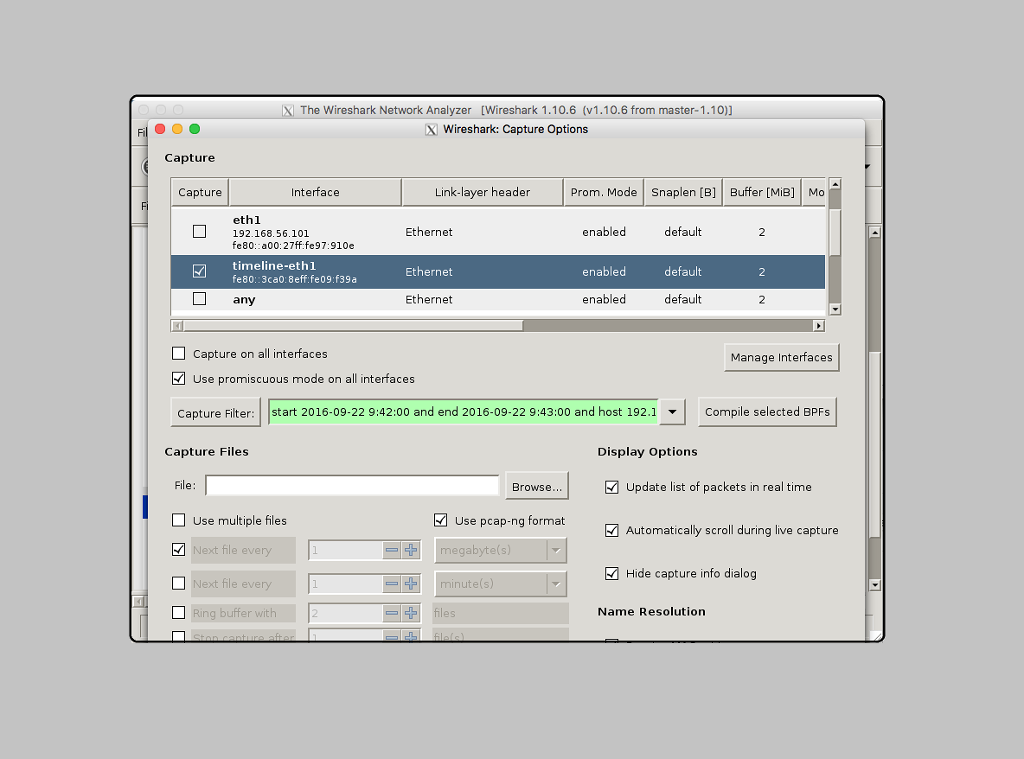
Task: Check the 'any' interface capture checkbox
Action: tap(199, 299)
